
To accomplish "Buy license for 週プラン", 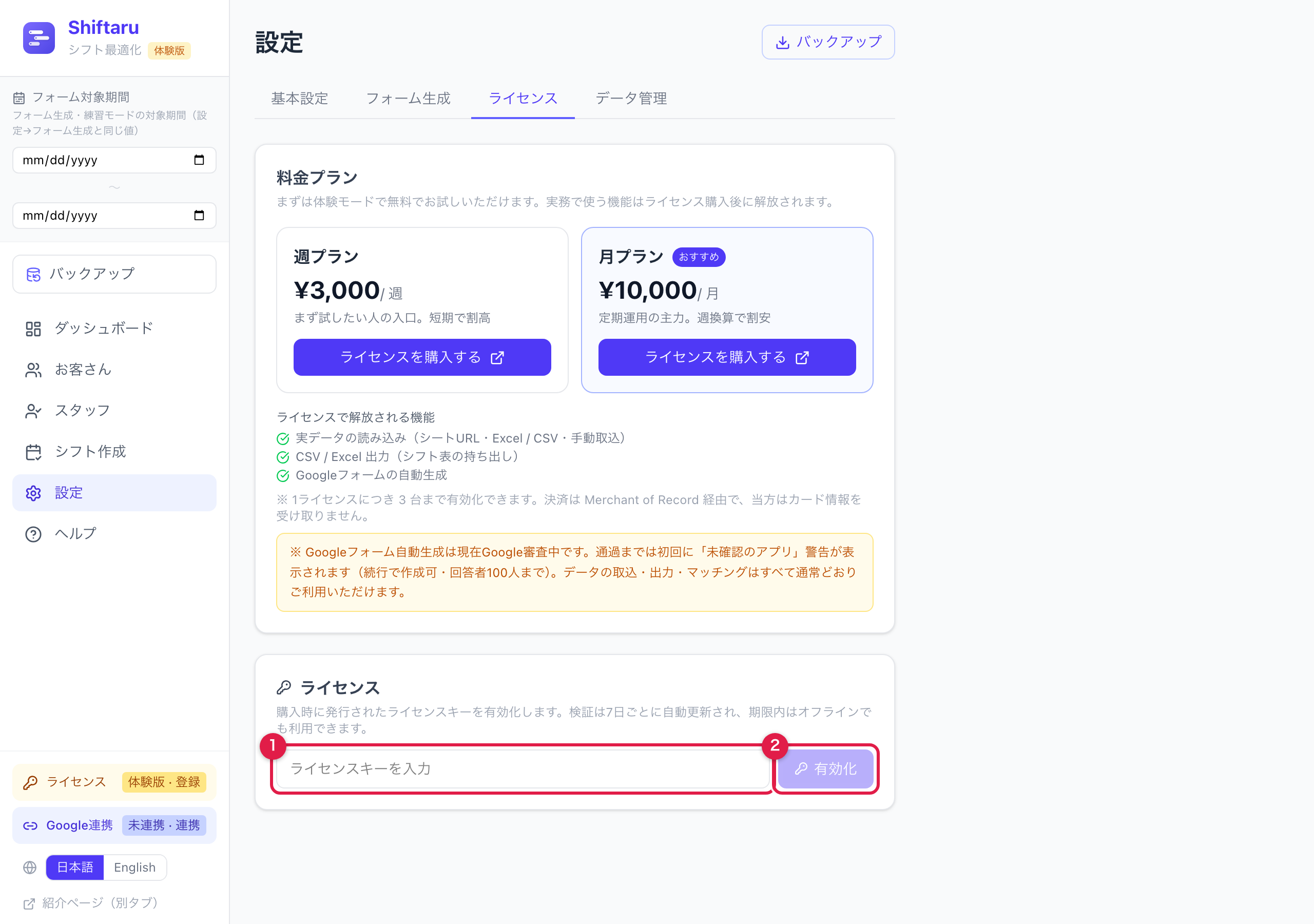I will pos(422,357).
